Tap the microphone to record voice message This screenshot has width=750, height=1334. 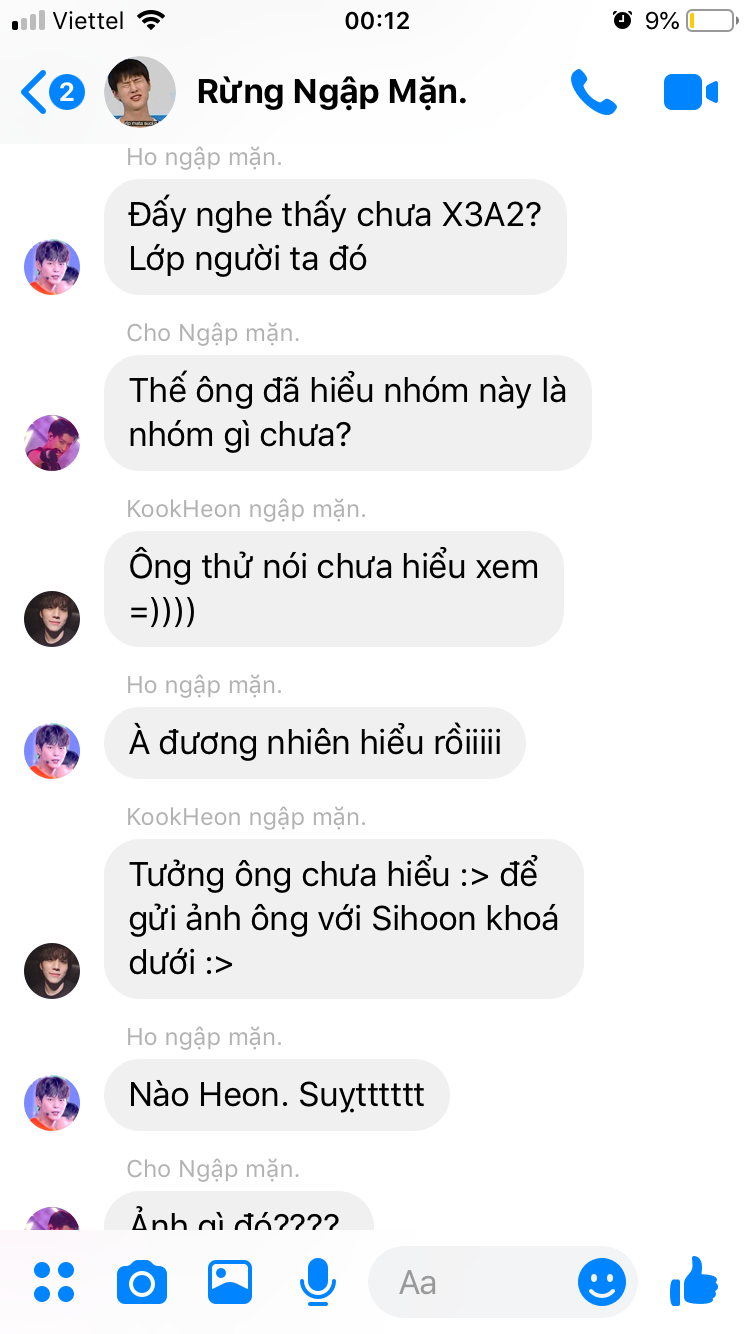(318, 1282)
